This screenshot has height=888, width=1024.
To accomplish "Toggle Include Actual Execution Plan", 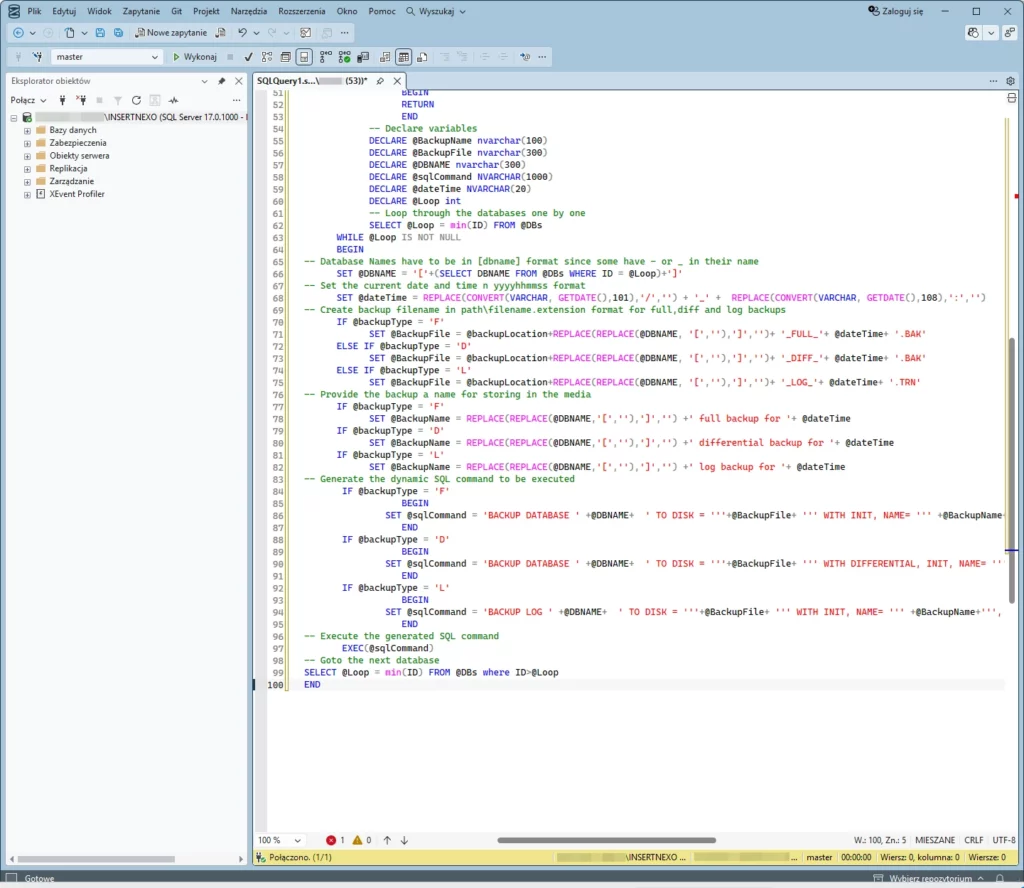I will pyautogui.click(x=325, y=57).
